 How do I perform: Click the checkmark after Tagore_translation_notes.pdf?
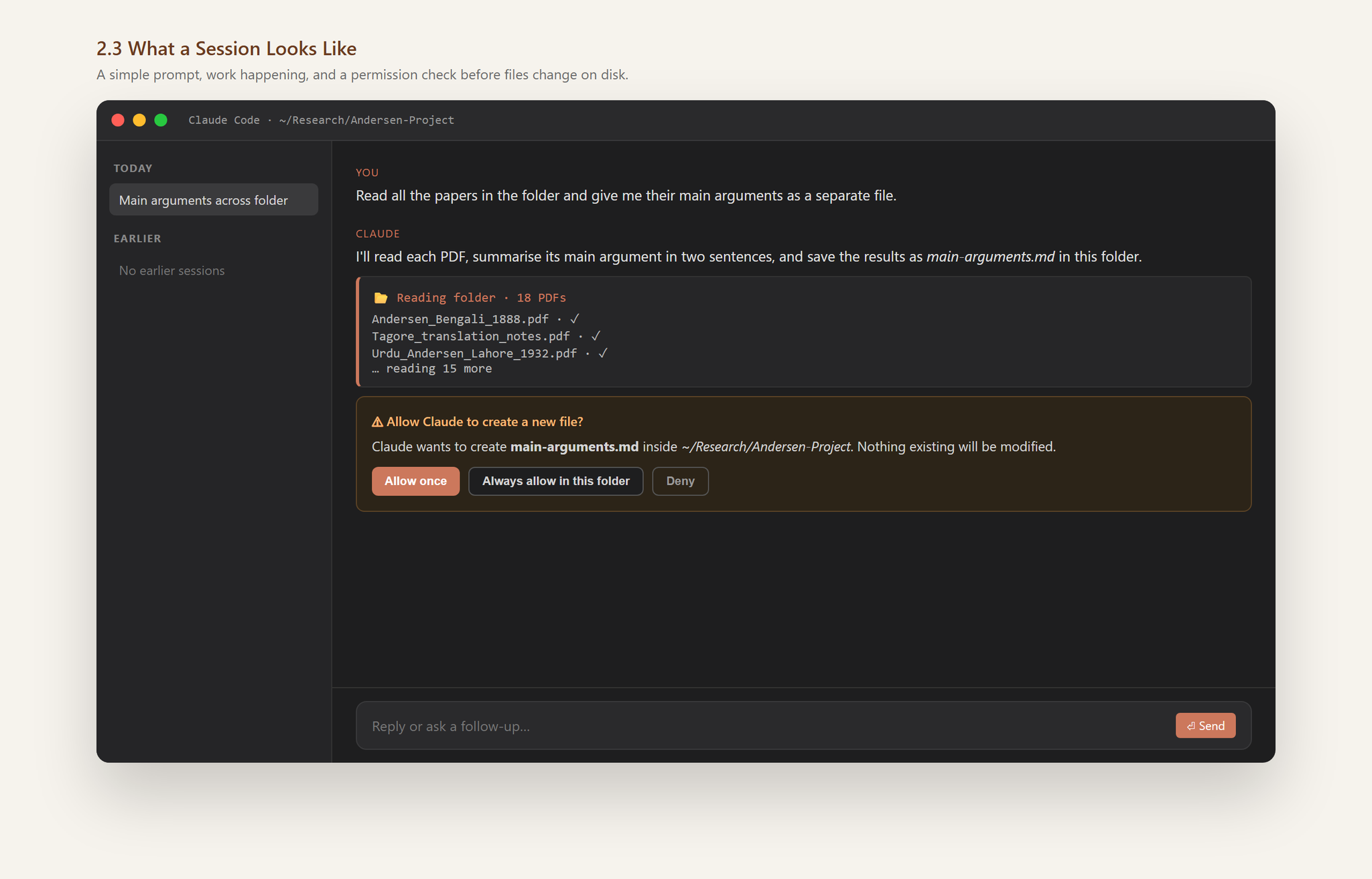(596, 336)
